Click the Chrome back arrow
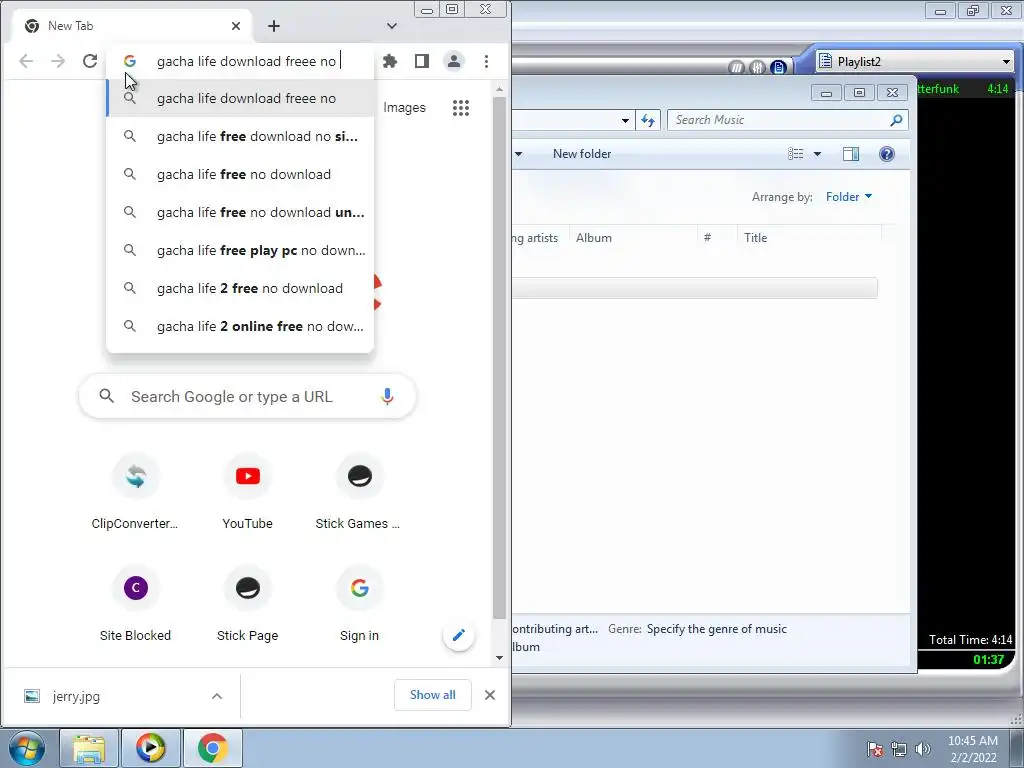 pos(26,61)
